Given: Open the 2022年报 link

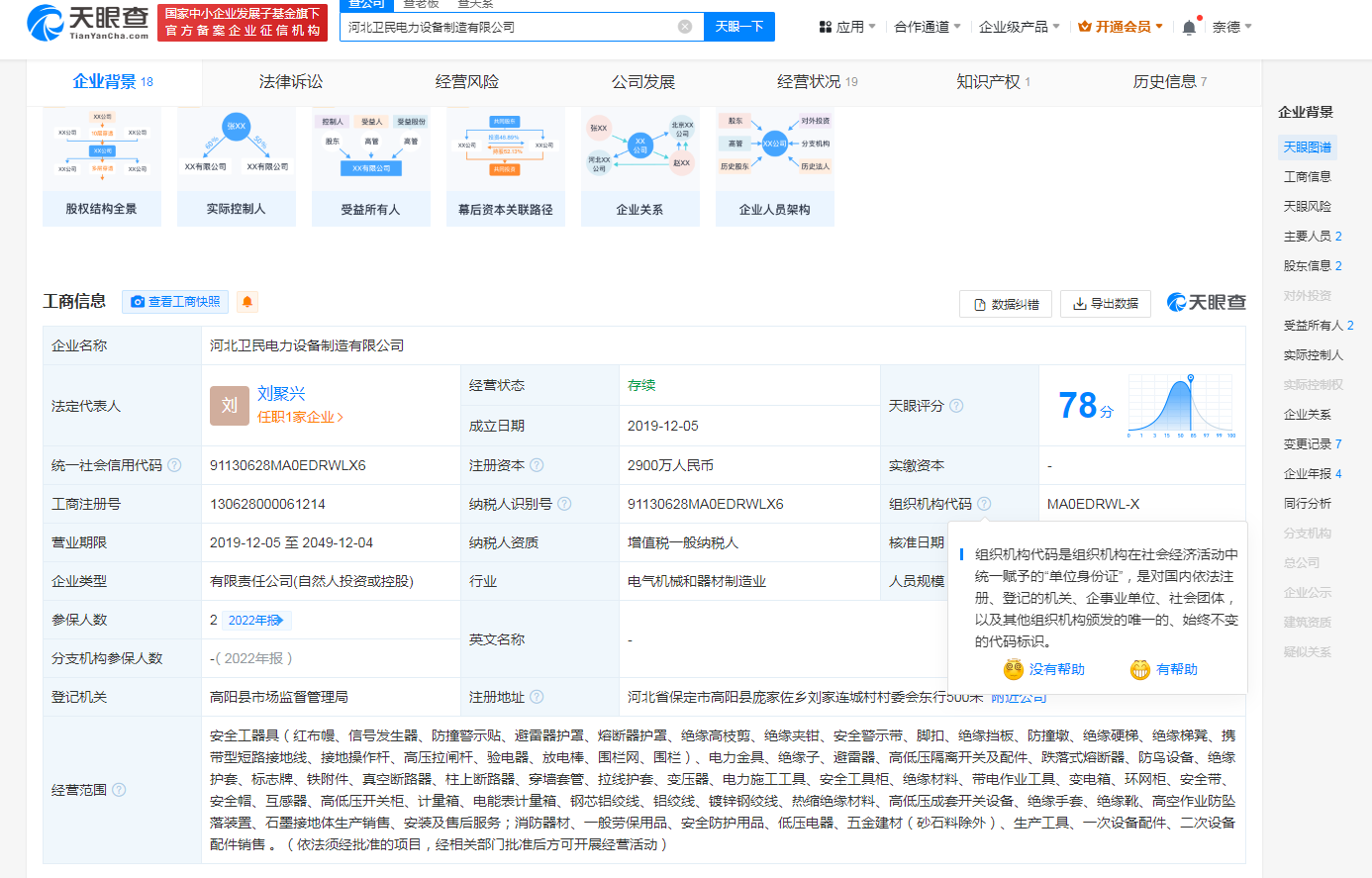Looking at the screenshot, I should coord(257,621).
